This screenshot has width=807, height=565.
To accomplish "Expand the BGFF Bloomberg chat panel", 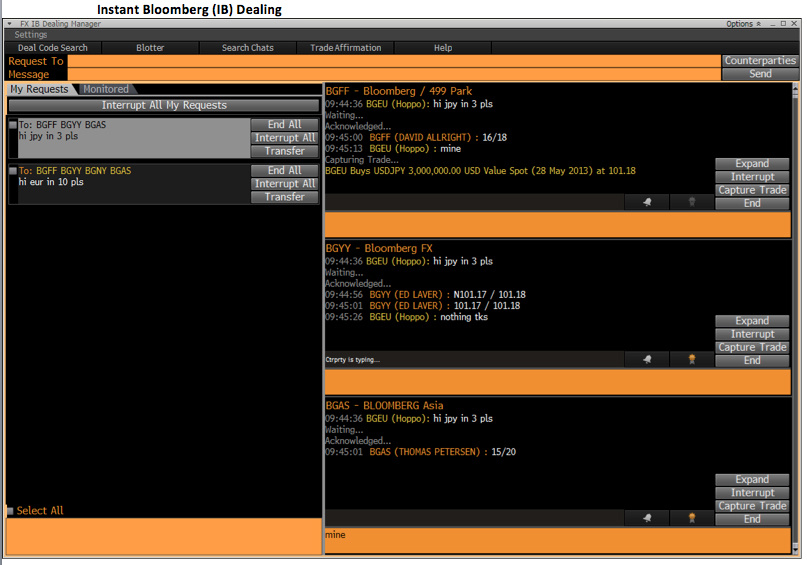I will 752,164.
